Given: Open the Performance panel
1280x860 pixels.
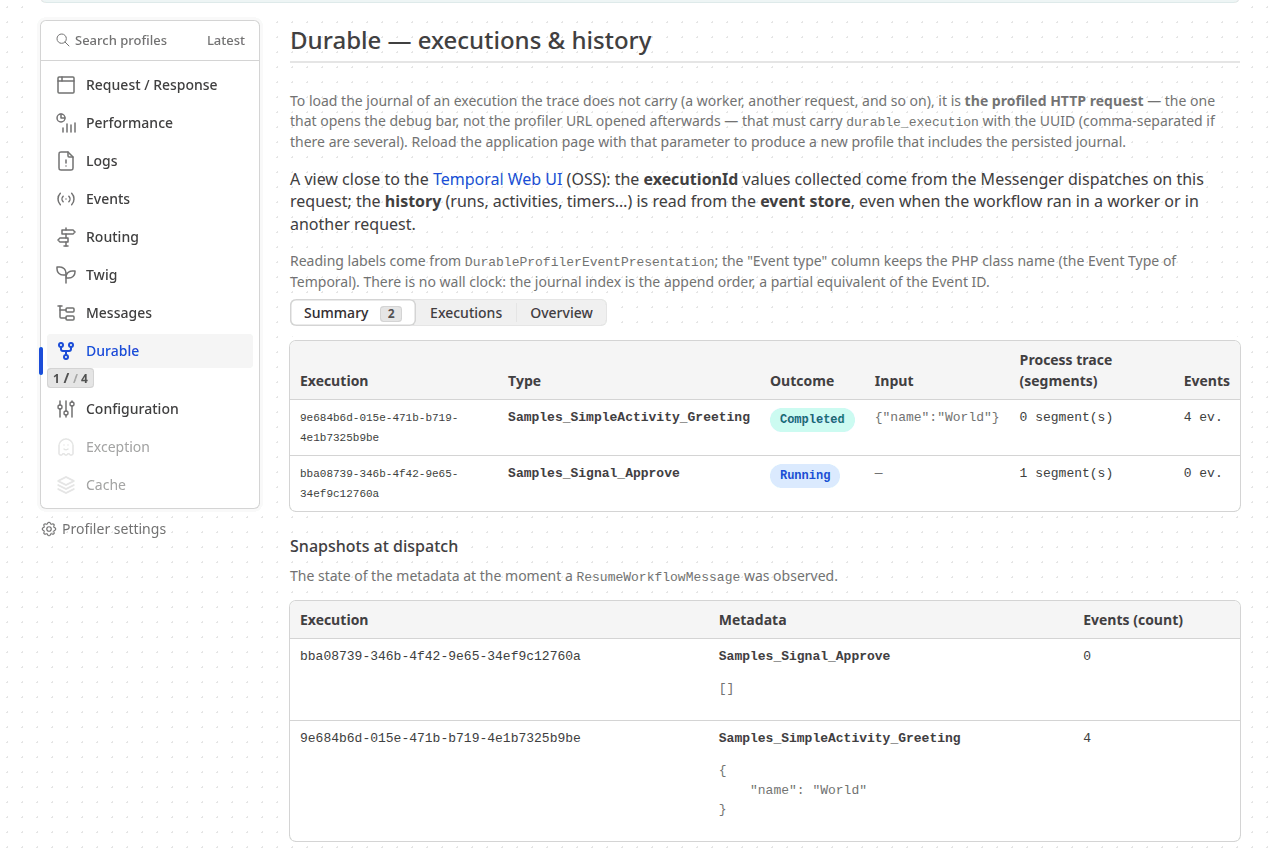Looking at the screenshot, I should point(150,123).
